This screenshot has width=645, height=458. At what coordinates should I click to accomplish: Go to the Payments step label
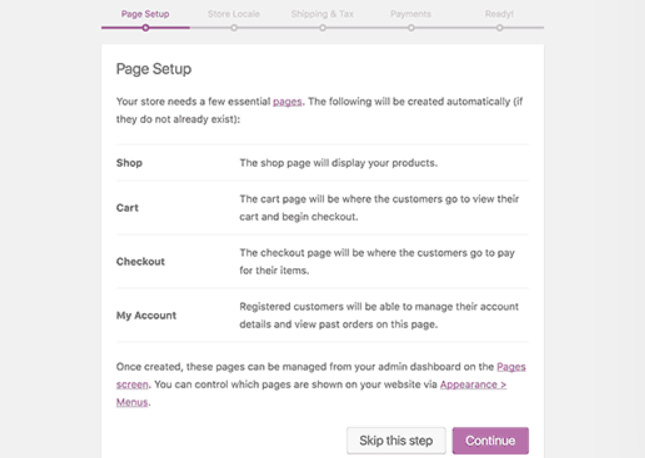pyautogui.click(x=410, y=14)
